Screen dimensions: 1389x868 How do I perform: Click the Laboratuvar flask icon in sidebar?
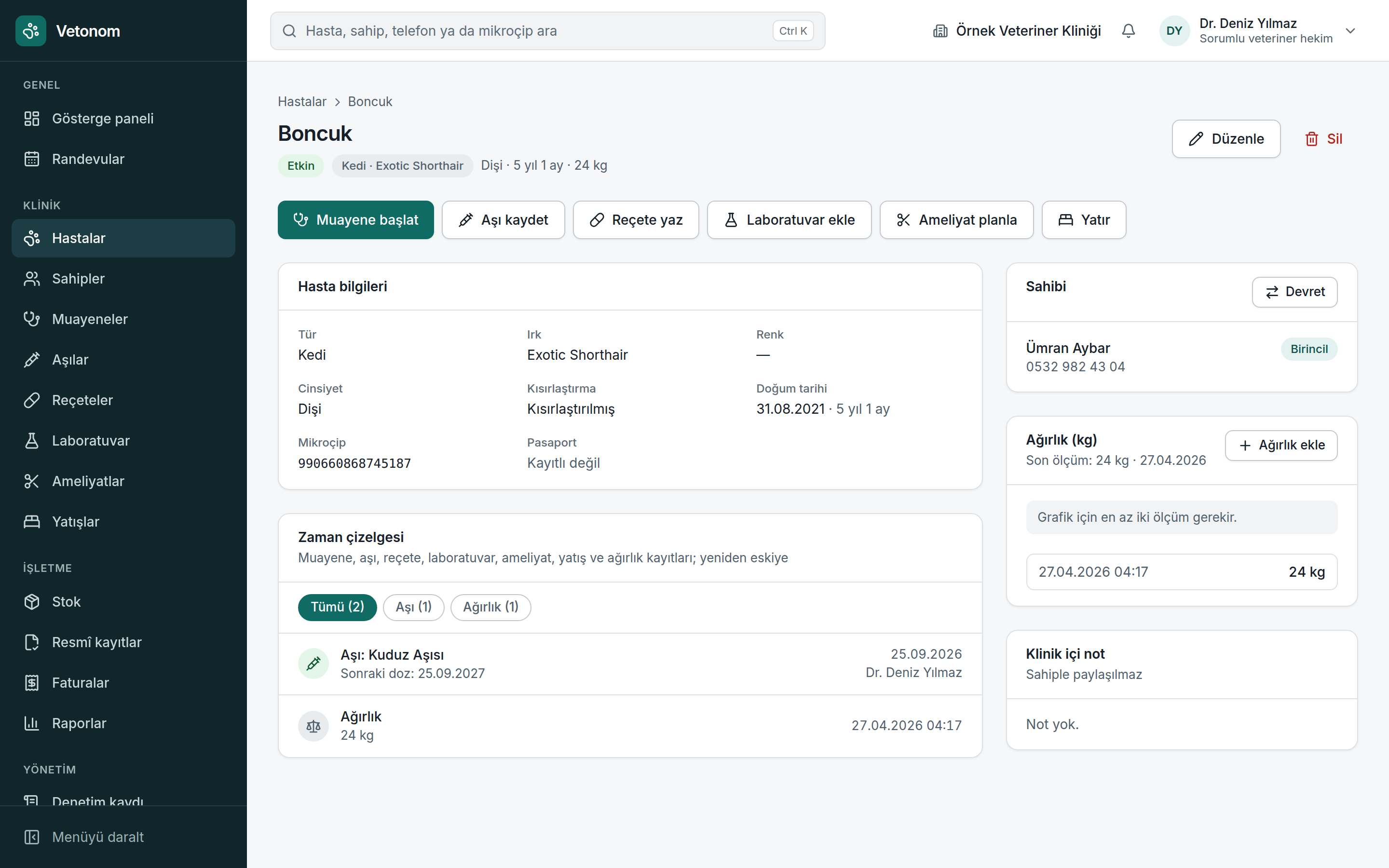(x=31, y=441)
